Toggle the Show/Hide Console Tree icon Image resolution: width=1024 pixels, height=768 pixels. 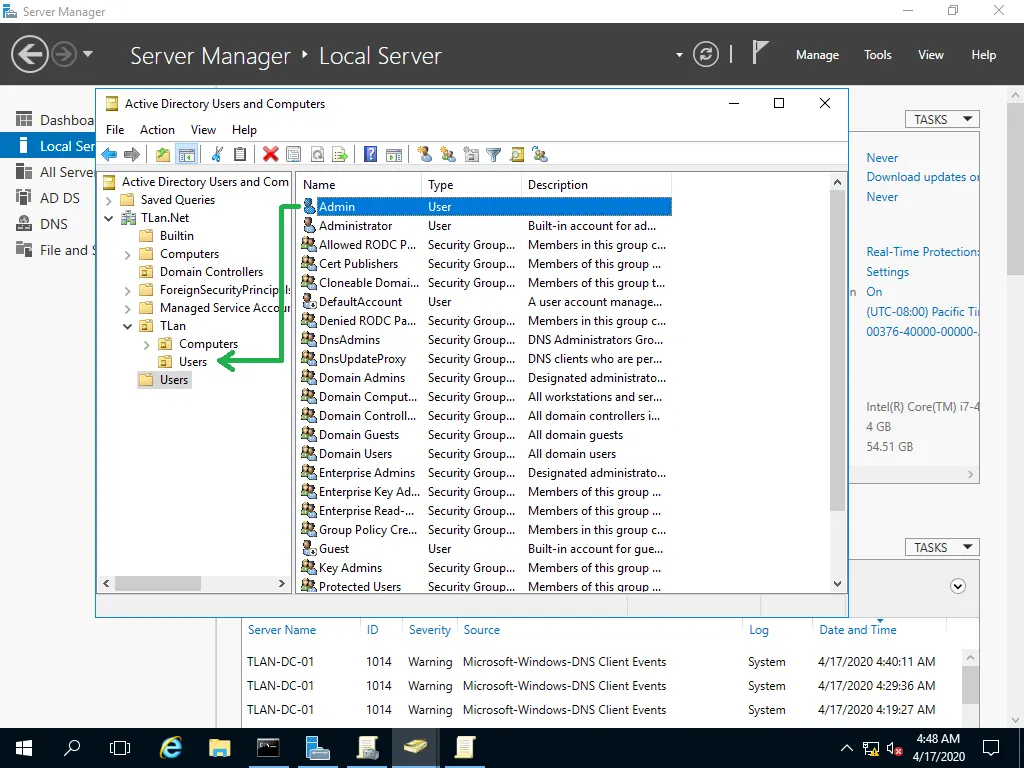coord(187,155)
